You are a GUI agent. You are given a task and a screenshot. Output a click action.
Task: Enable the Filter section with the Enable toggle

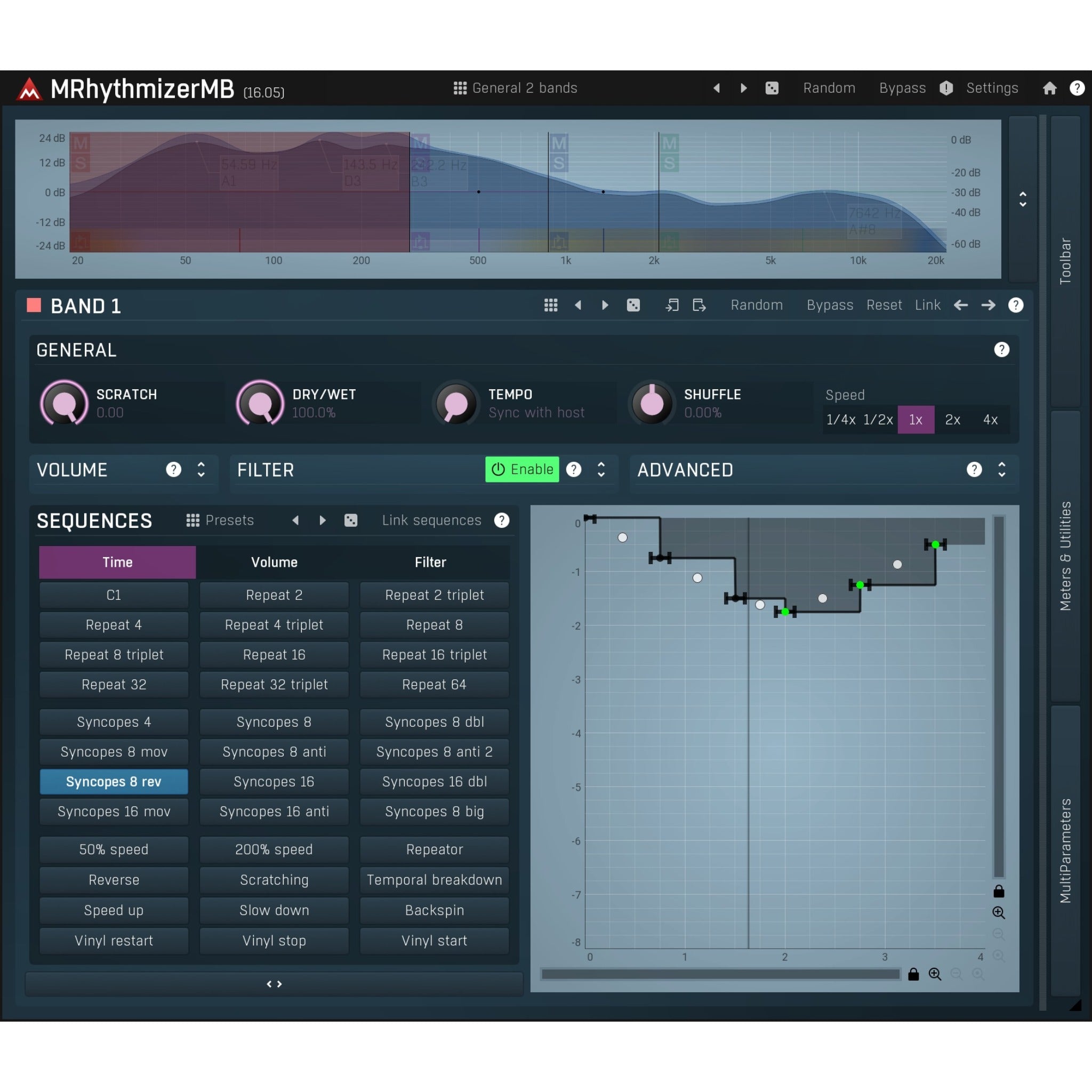[521, 469]
